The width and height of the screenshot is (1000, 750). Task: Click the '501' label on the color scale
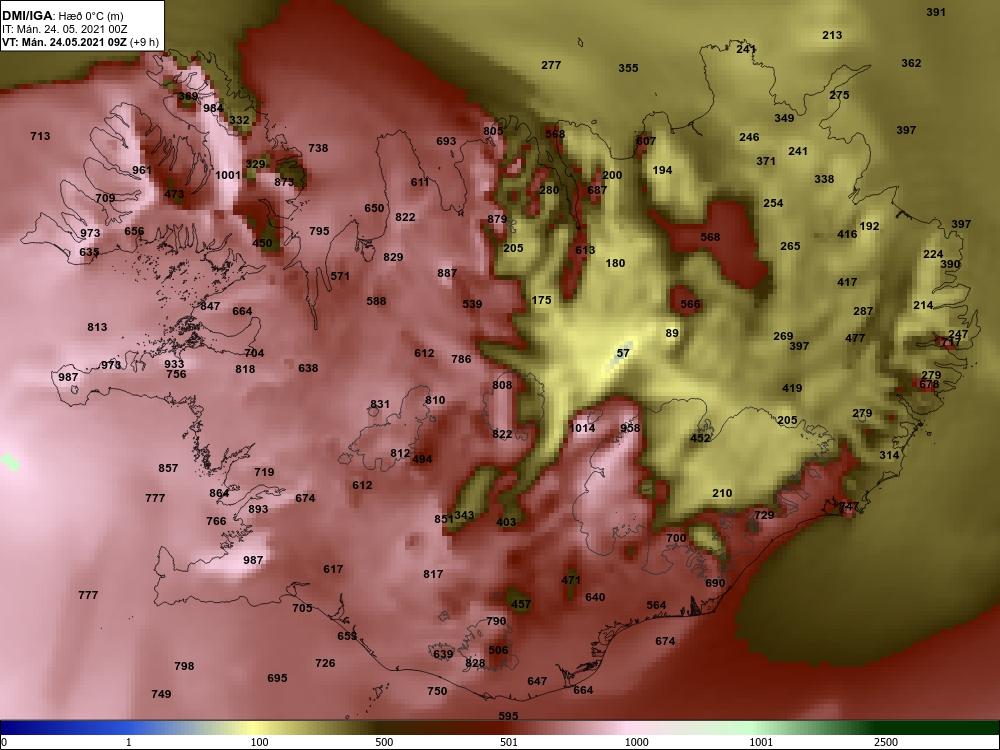click(509, 742)
